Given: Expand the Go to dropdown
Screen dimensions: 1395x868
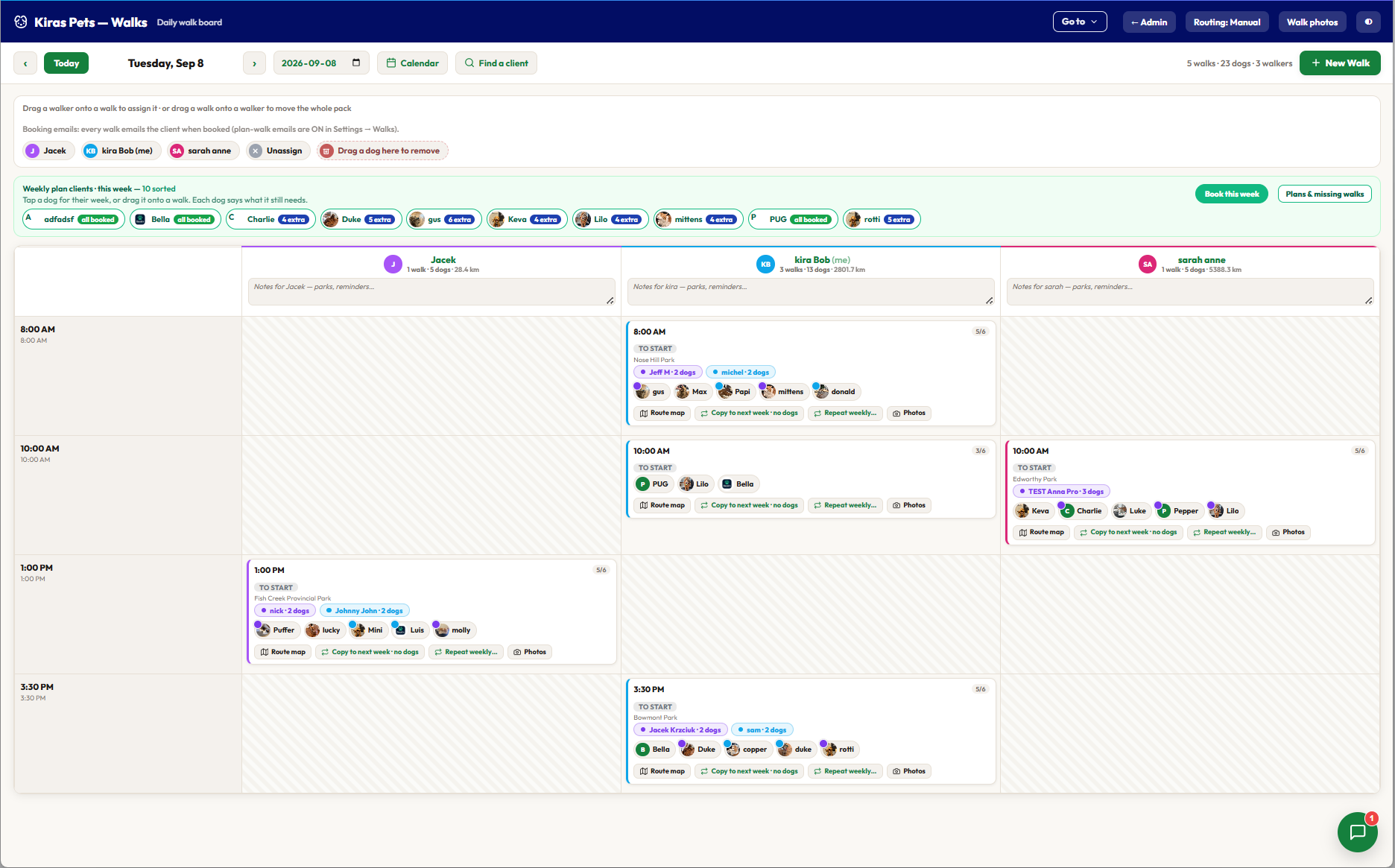Looking at the screenshot, I should (x=1080, y=22).
